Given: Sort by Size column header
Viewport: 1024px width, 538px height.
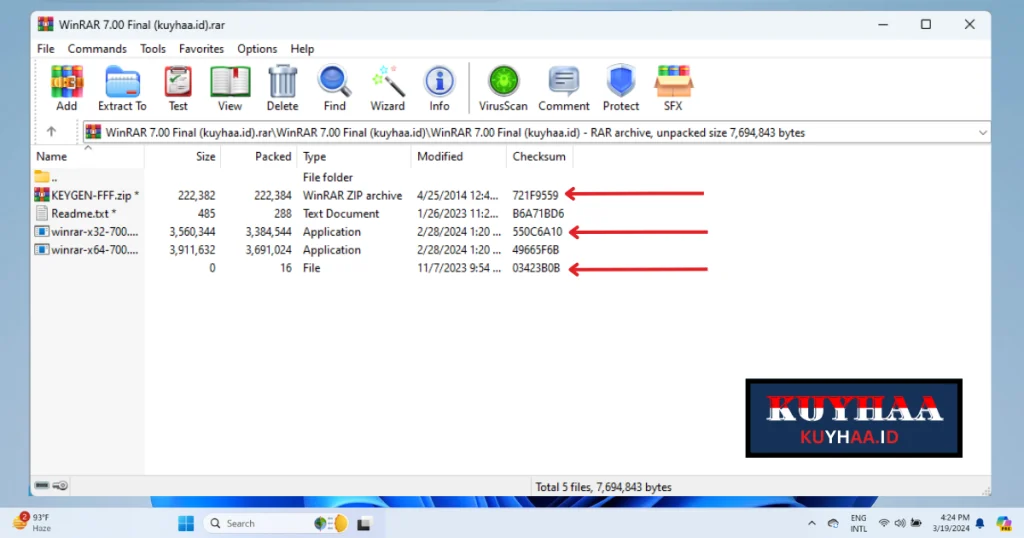Looking at the screenshot, I should (x=183, y=157).
